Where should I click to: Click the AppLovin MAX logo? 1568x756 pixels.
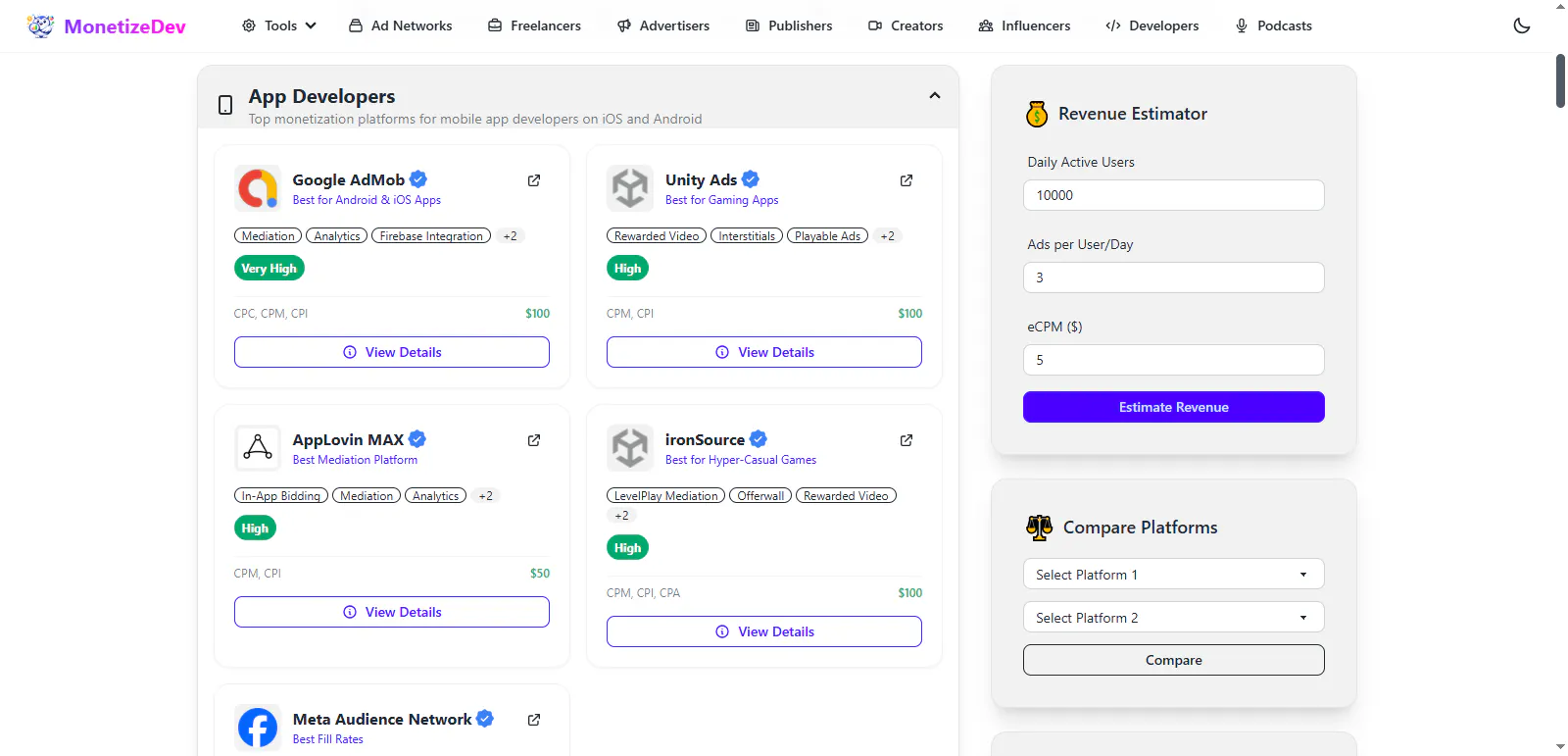click(x=258, y=448)
